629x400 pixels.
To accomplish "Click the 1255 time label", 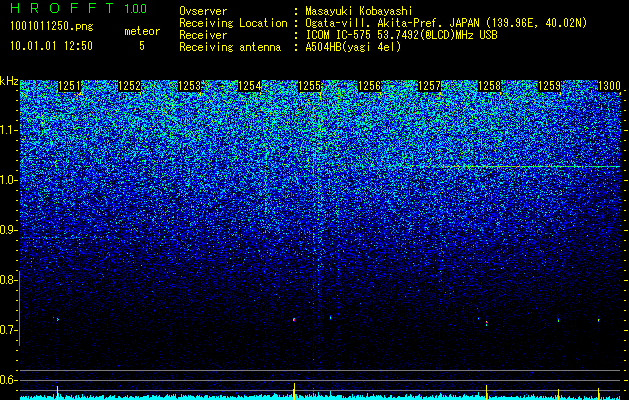I will [310, 86].
